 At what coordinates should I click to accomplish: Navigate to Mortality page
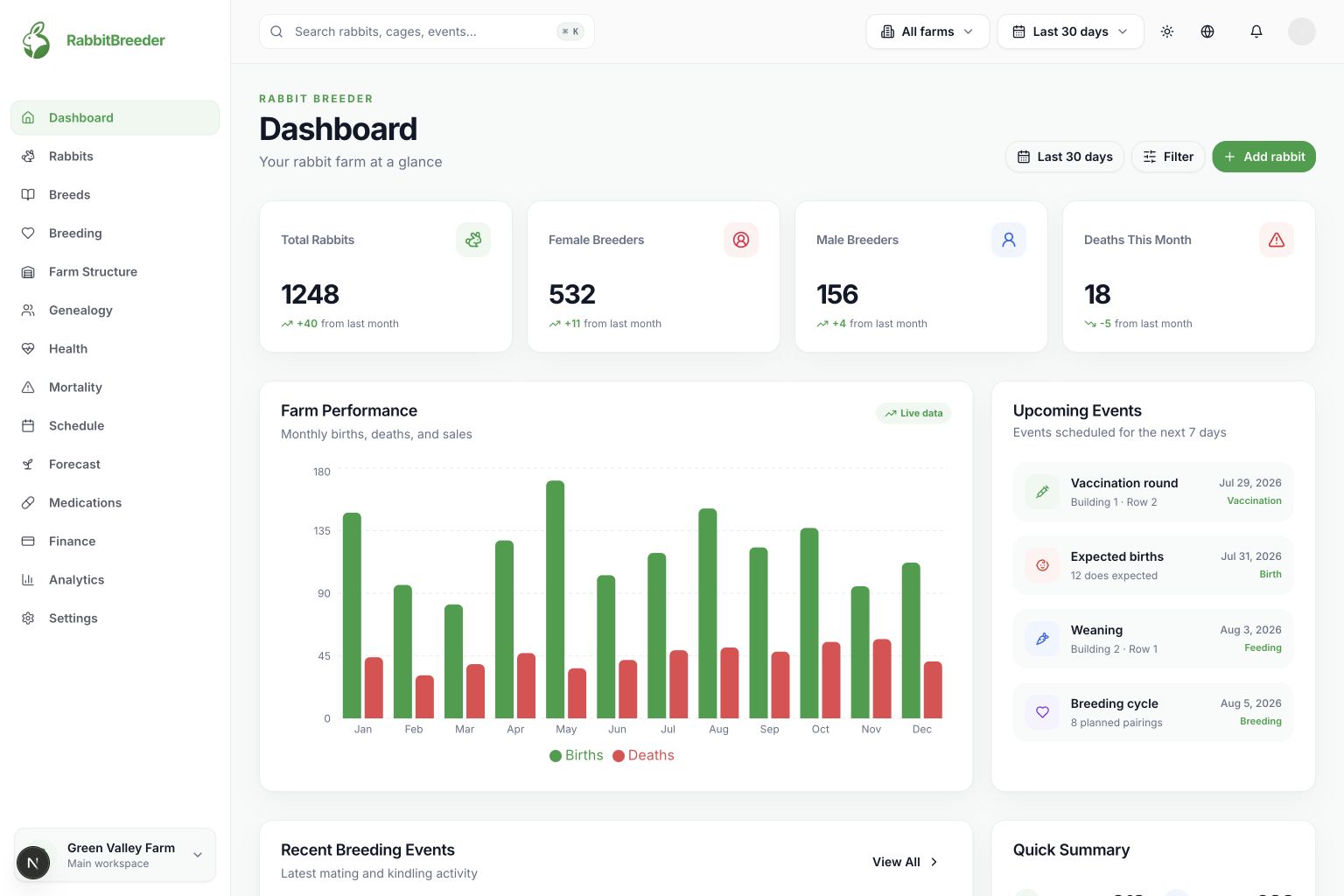tap(115, 387)
